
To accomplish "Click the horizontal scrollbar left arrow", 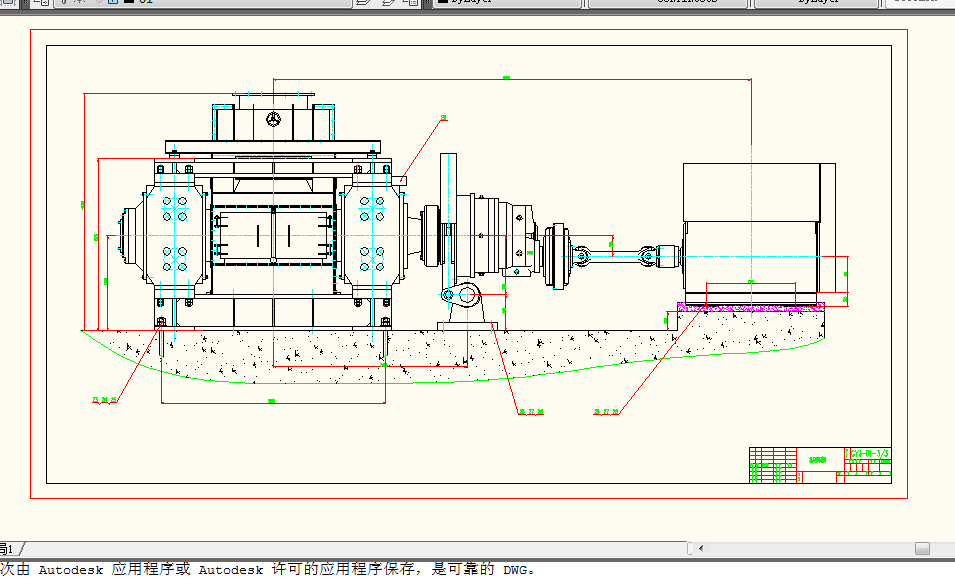I will pos(700,548).
